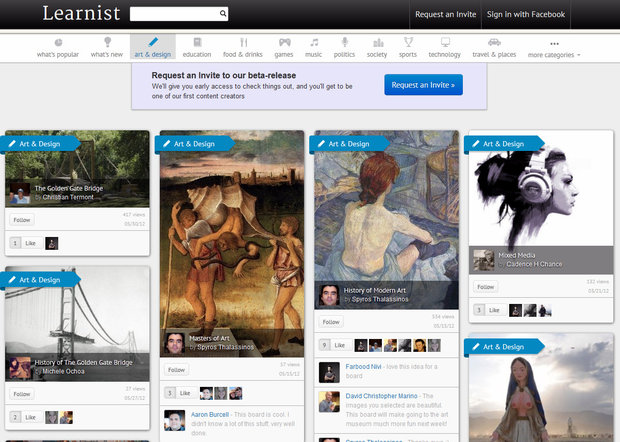Viewport: 620px width, 442px height.
Task: Select the music note icon
Action: pos(314,42)
